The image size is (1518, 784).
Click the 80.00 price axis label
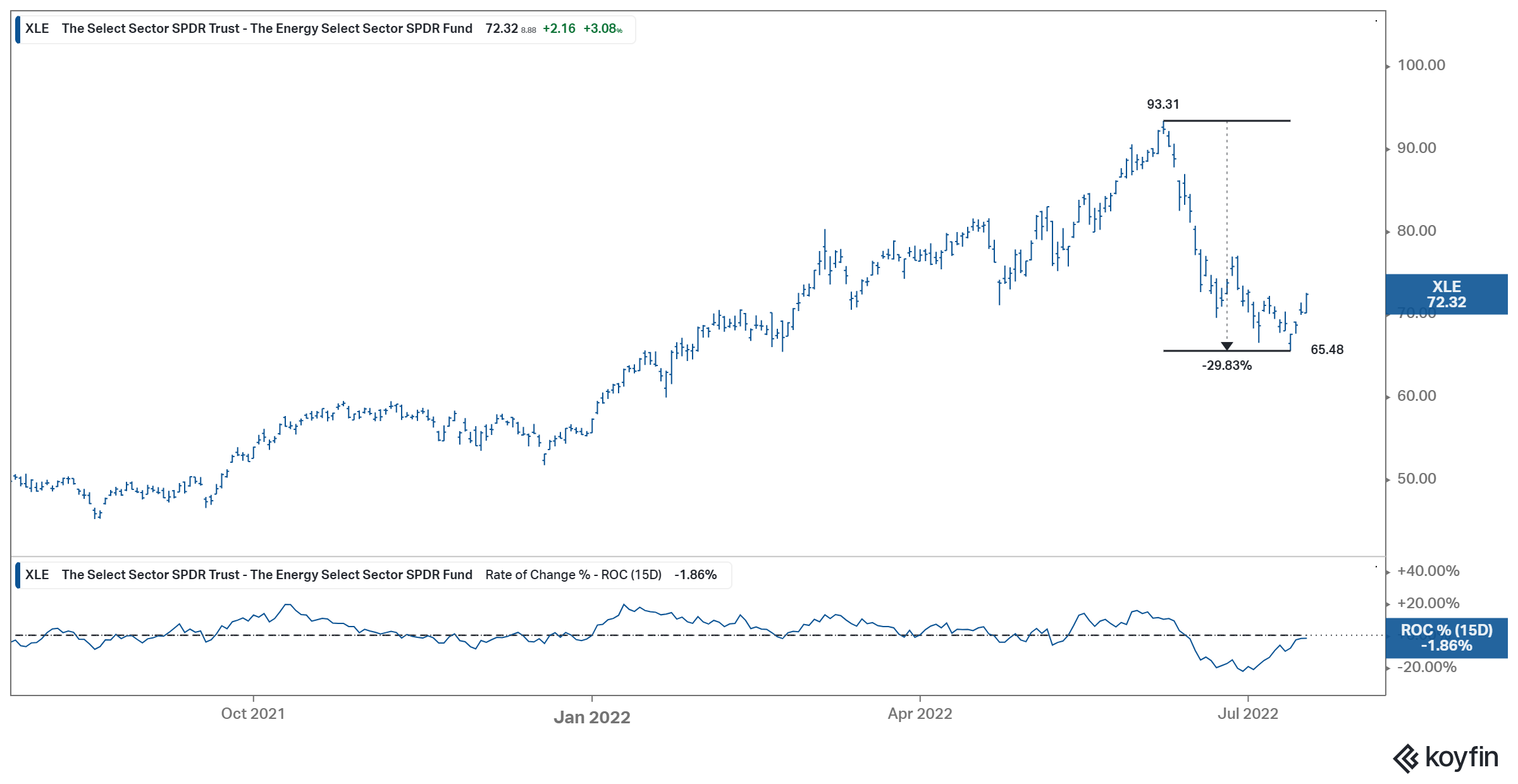click(x=1417, y=231)
